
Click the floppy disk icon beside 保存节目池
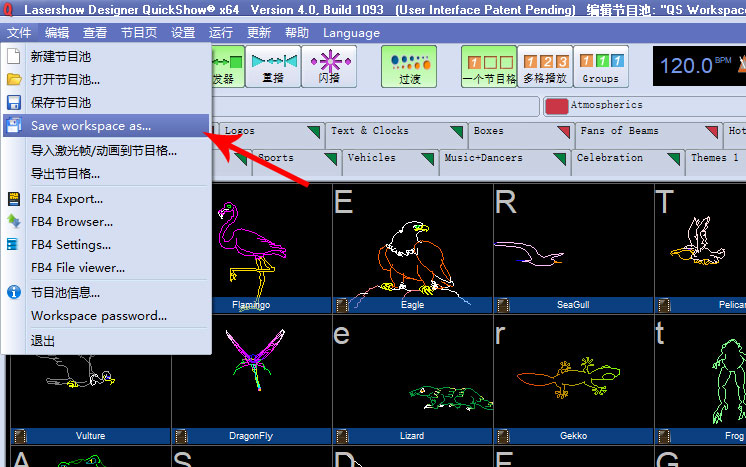[x=14, y=102]
